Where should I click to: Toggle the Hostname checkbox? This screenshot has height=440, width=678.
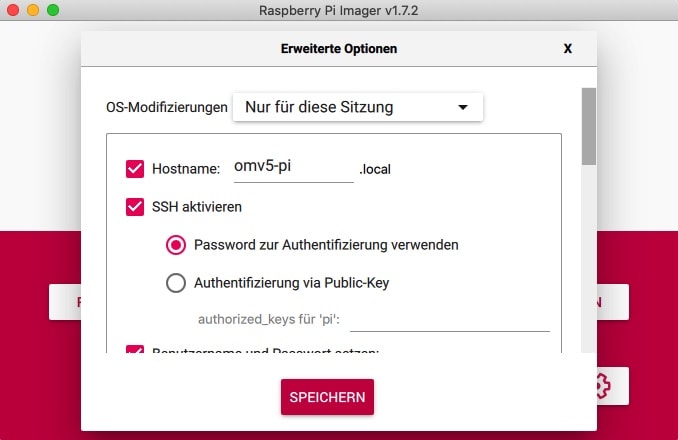(x=135, y=169)
